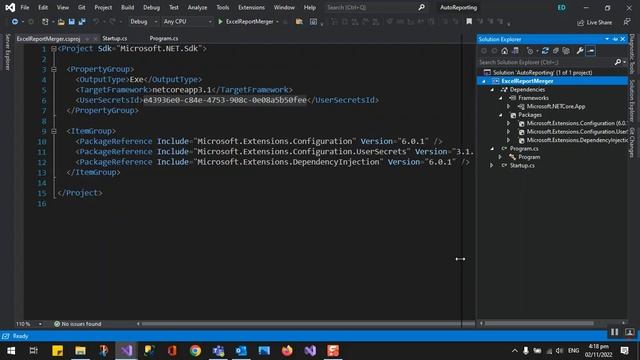Select Solution 'AutoReporting' root node

(542, 72)
